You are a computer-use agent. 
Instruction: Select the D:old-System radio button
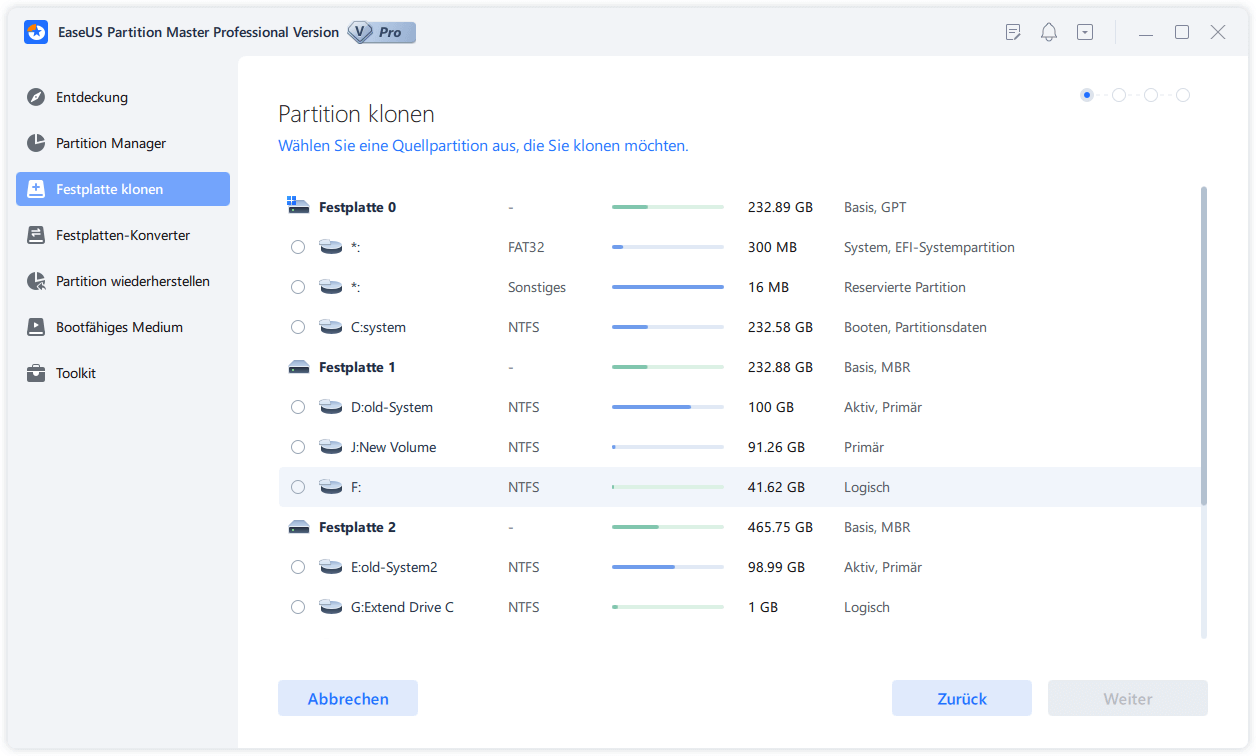(298, 407)
